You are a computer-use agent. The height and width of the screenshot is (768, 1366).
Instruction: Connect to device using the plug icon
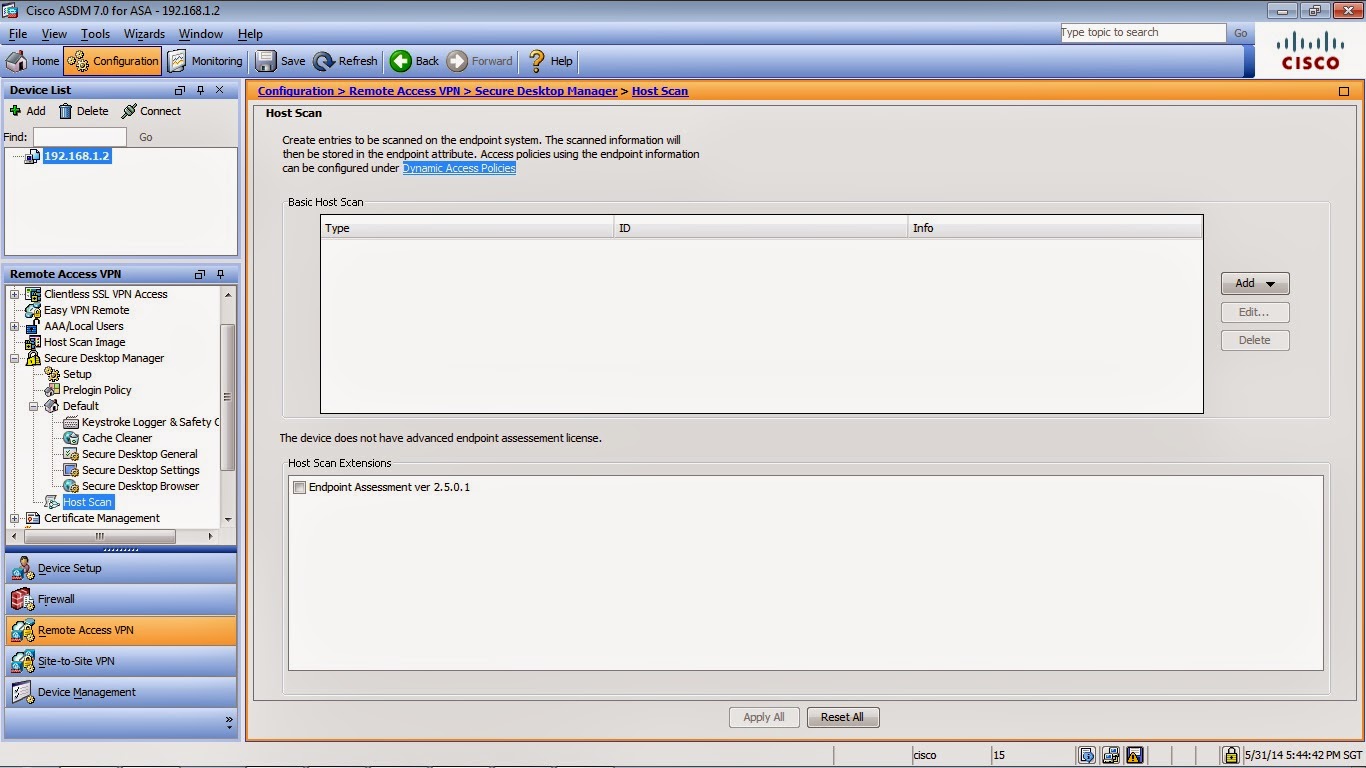[151, 111]
